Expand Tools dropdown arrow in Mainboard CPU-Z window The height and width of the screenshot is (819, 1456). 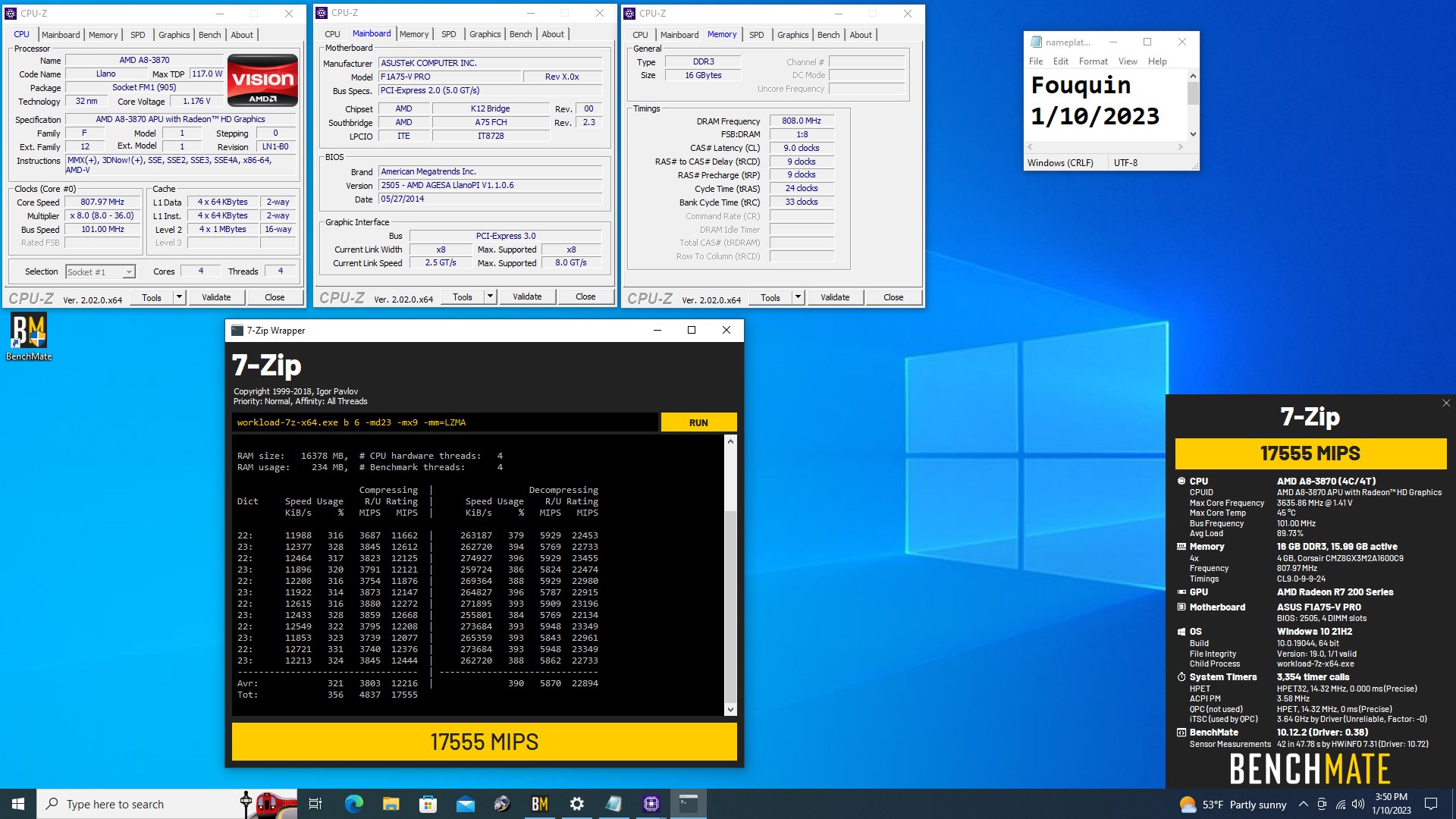tap(491, 297)
